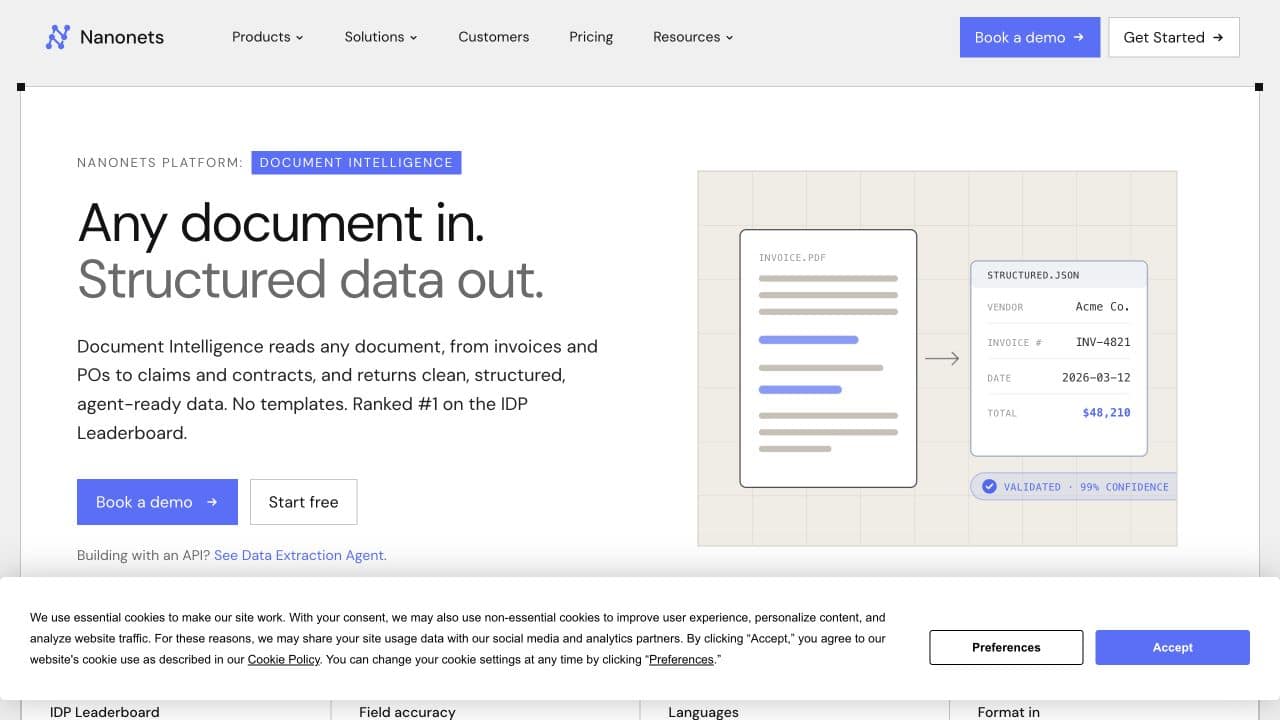Expand the Products dropdown menu

pos(268,37)
